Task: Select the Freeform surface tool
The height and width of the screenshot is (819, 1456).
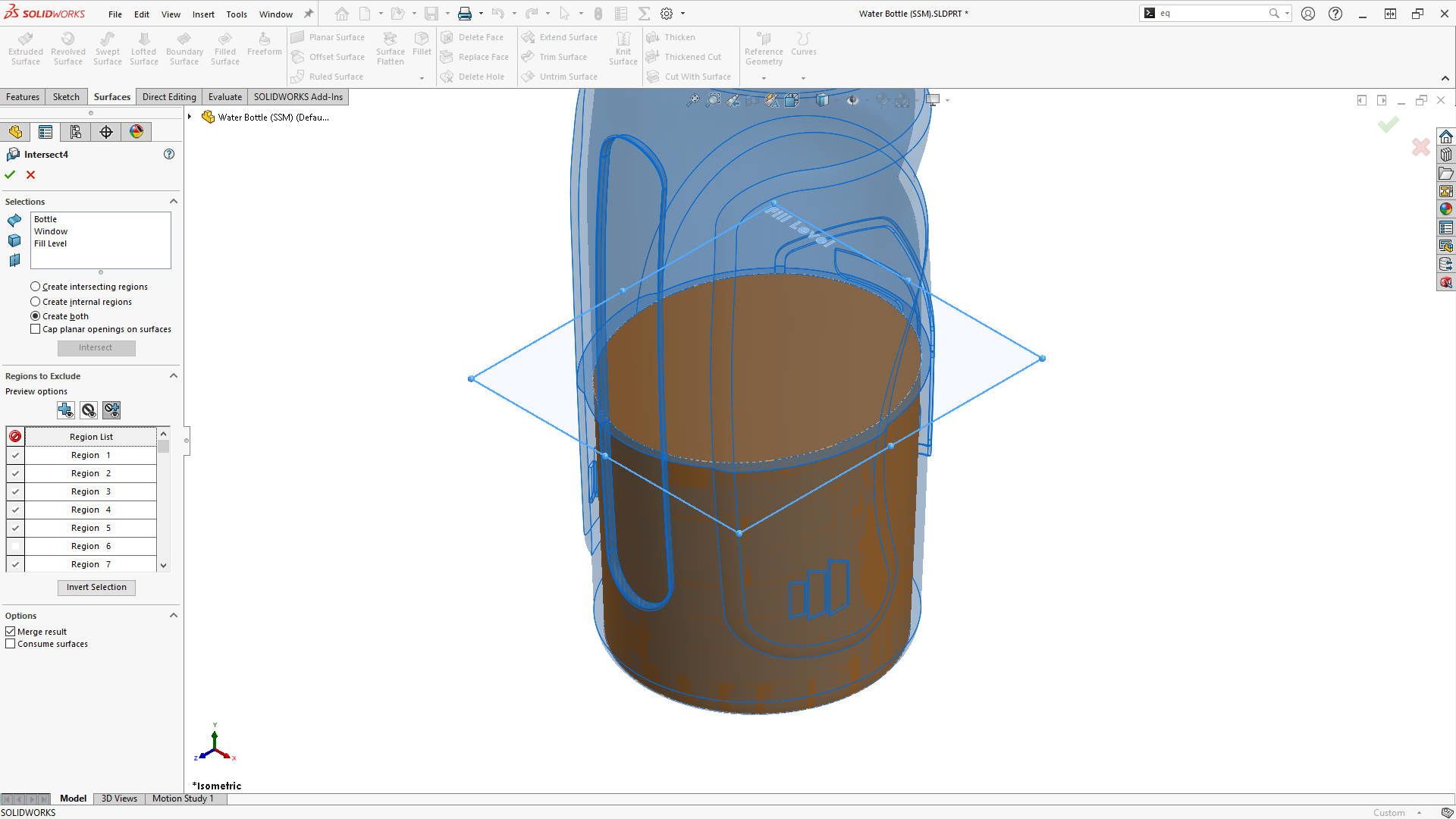Action: [264, 45]
